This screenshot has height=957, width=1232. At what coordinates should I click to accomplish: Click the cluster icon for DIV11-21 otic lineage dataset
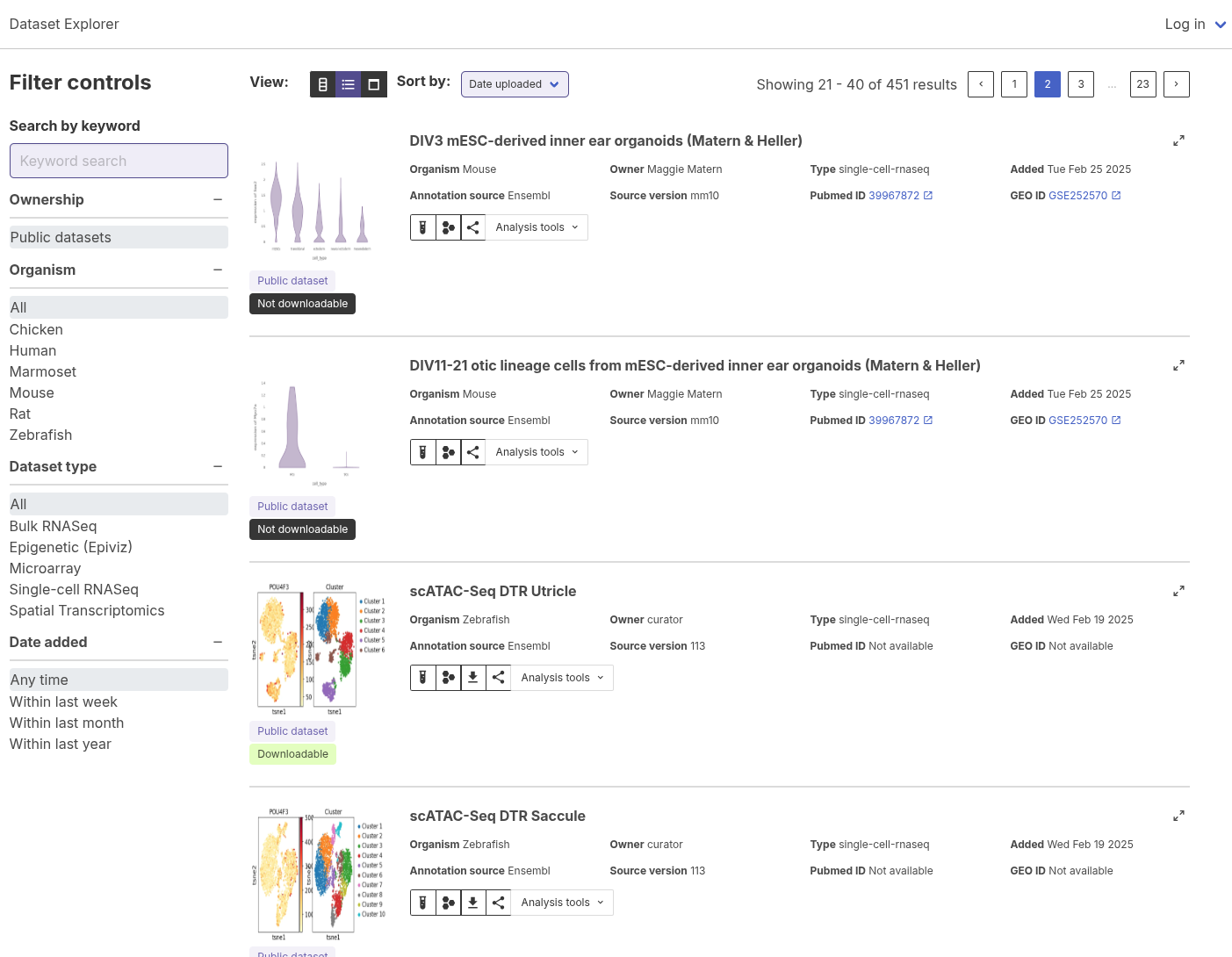448,451
